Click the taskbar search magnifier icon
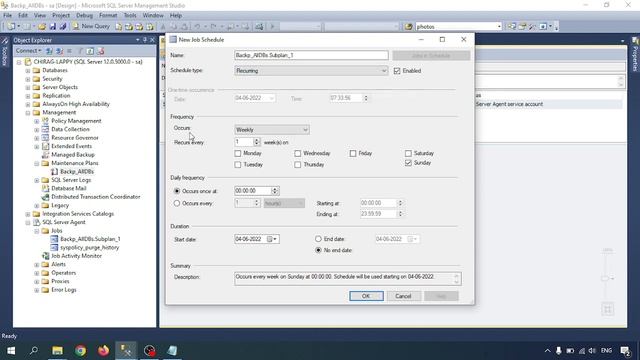Viewport: 640px width, 360px height. pyautogui.click(x=34, y=351)
